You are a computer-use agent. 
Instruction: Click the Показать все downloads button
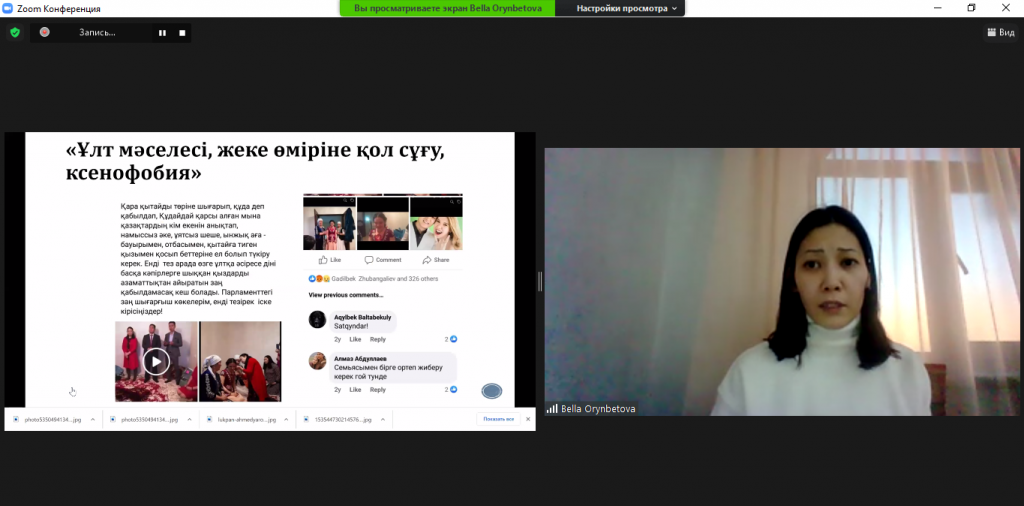click(497, 419)
